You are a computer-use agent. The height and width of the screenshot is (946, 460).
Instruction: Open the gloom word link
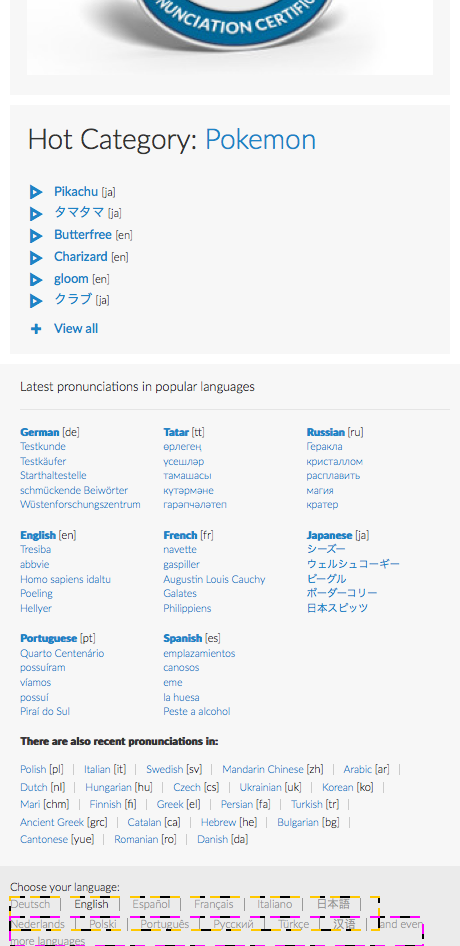click(x=71, y=279)
